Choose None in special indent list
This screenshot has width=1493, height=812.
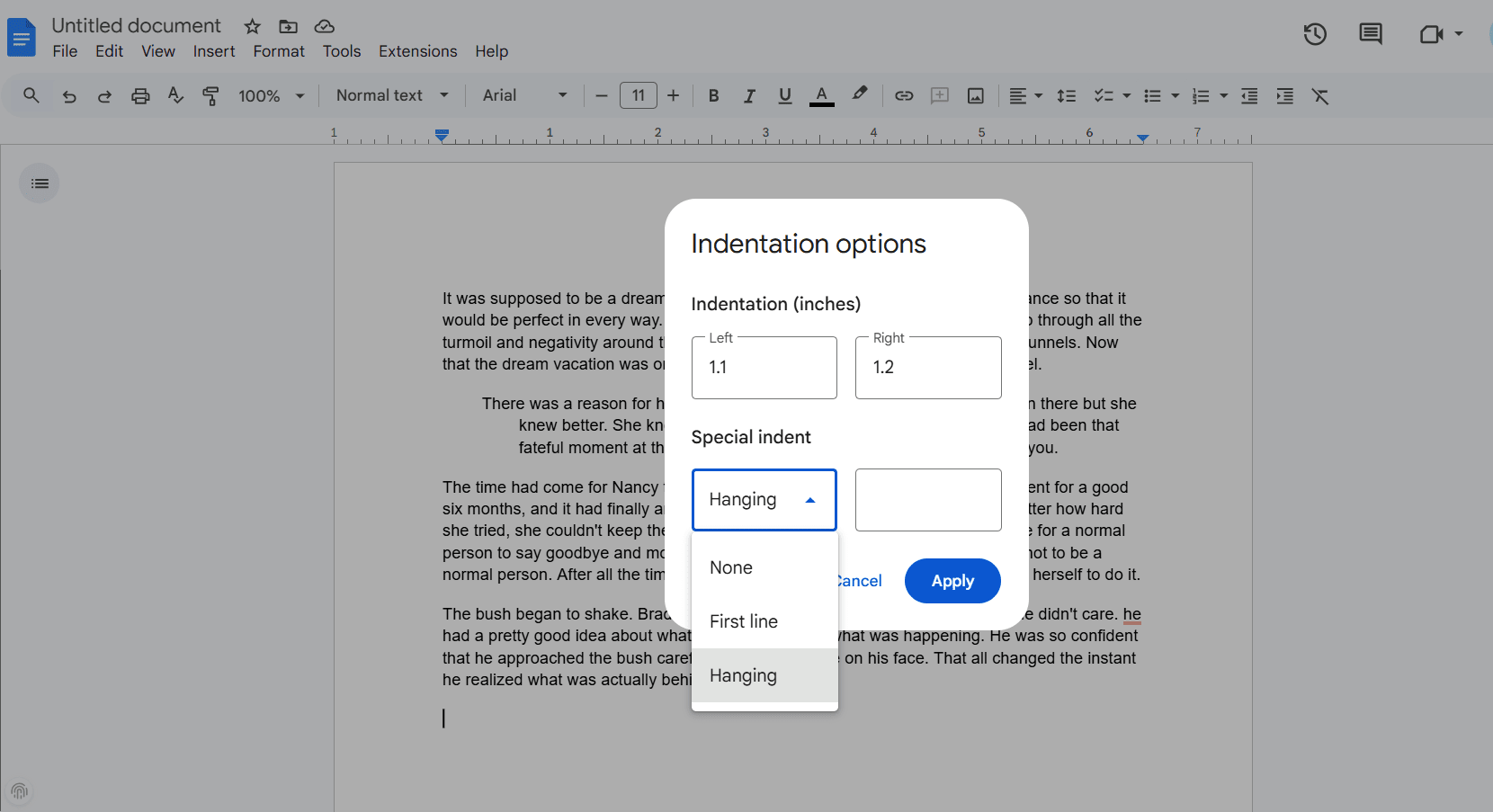click(x=764, y=567)
